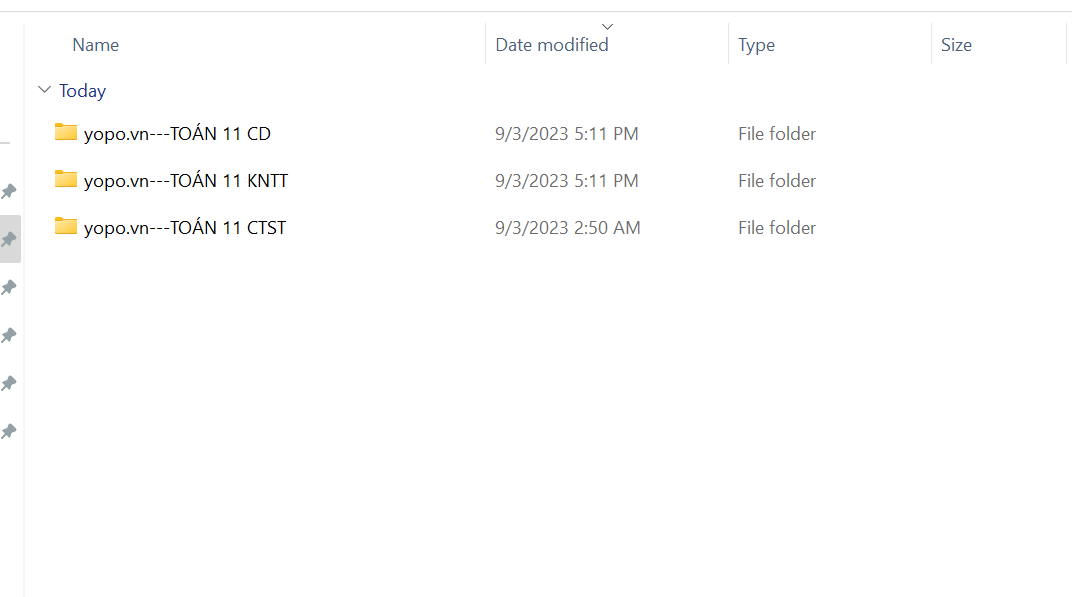Click the highlighted pin icon in the sidebar
The image size is (1072, 597).
coord(9,239)
